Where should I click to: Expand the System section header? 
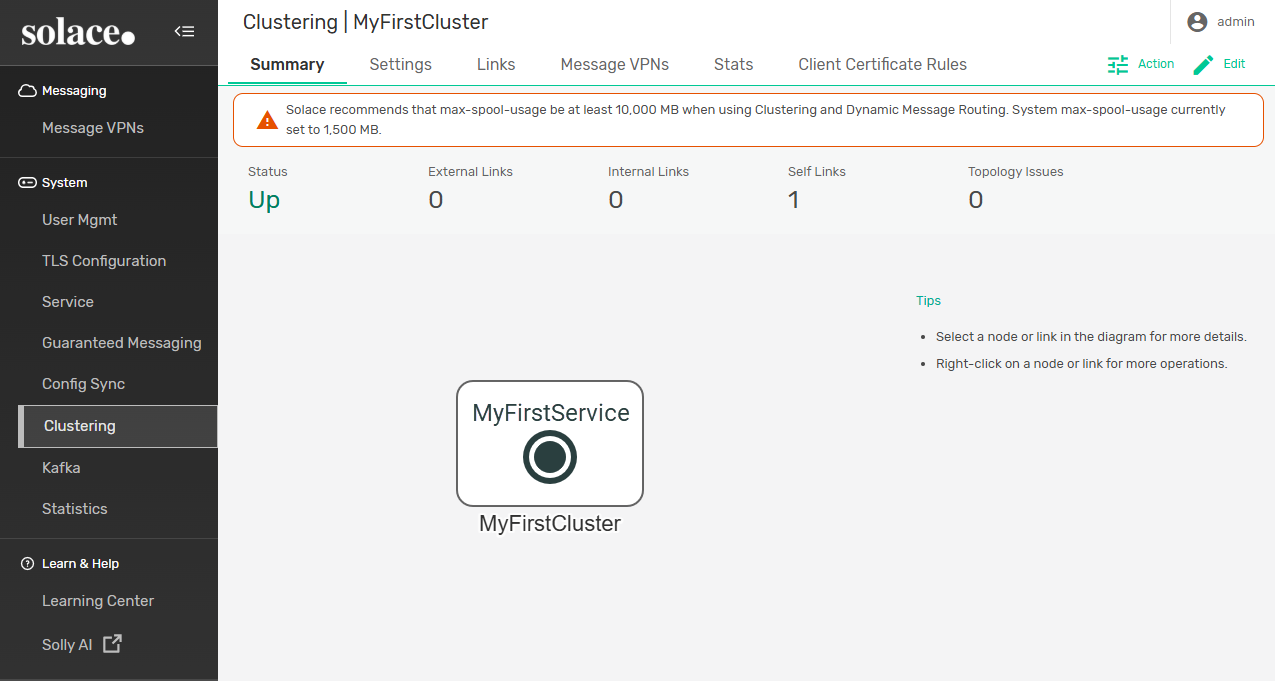(x=64, y=183)
